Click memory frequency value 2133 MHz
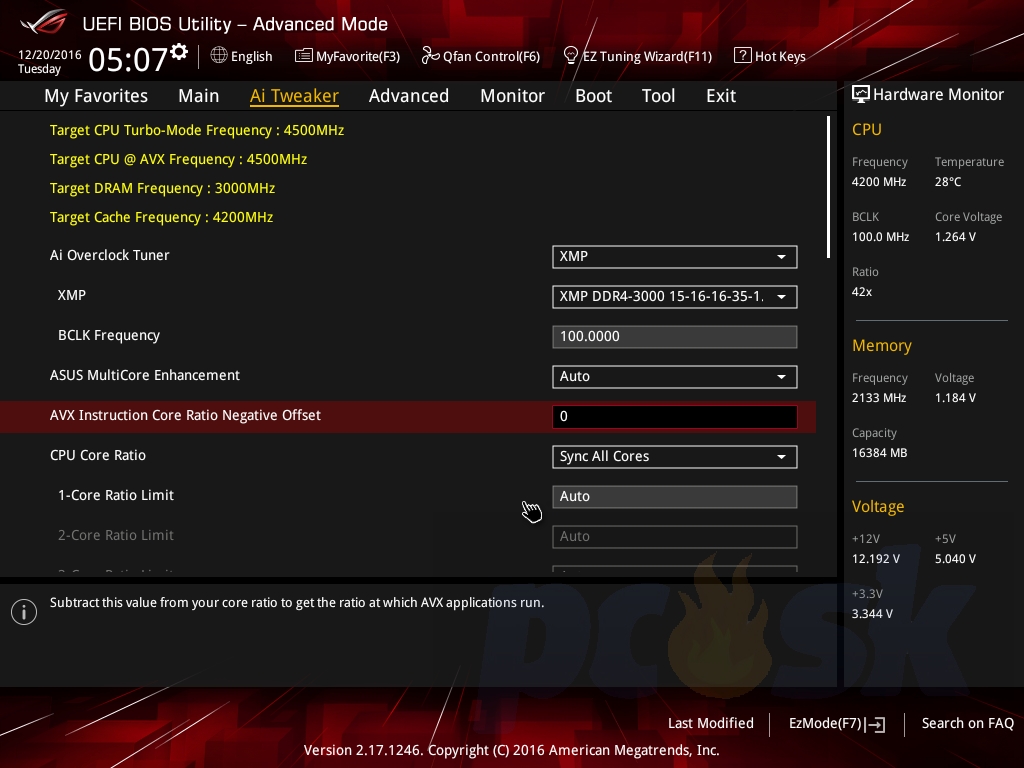Image resolution: width=1024 pixels, height=768 pixels. (x=878, y=398)
